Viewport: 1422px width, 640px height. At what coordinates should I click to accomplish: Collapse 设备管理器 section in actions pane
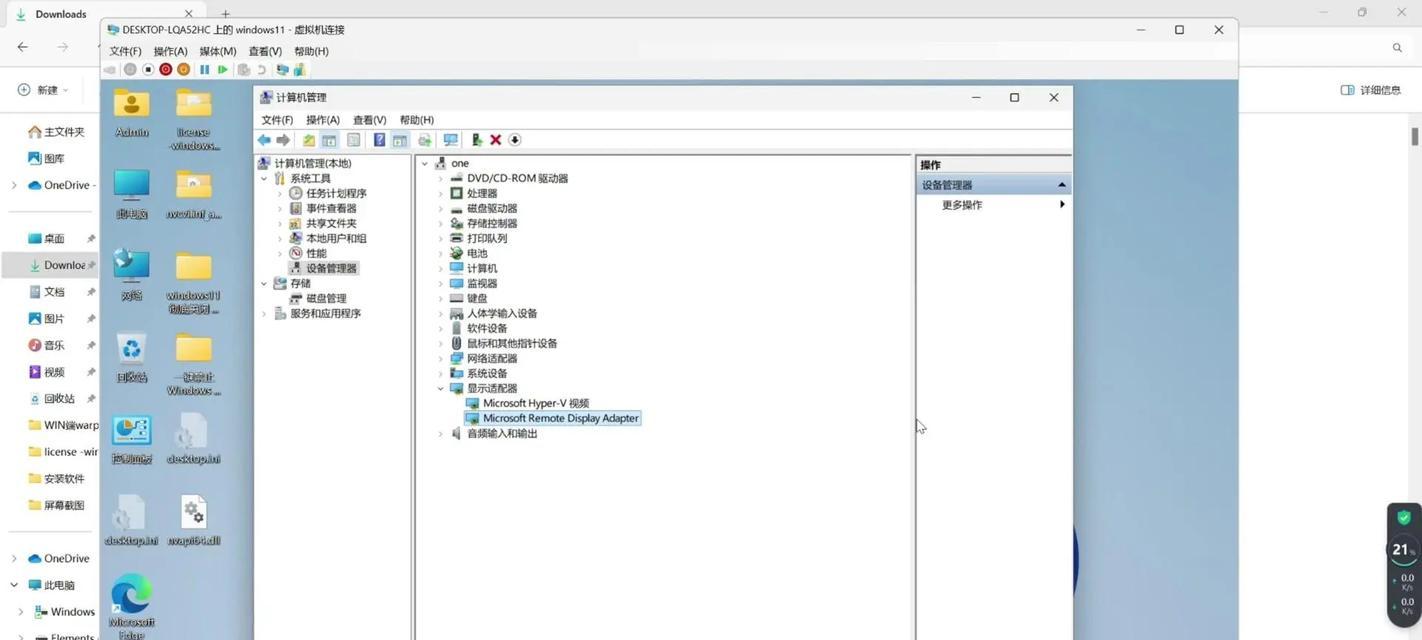pyautogui.click(x=1061, y=185)
